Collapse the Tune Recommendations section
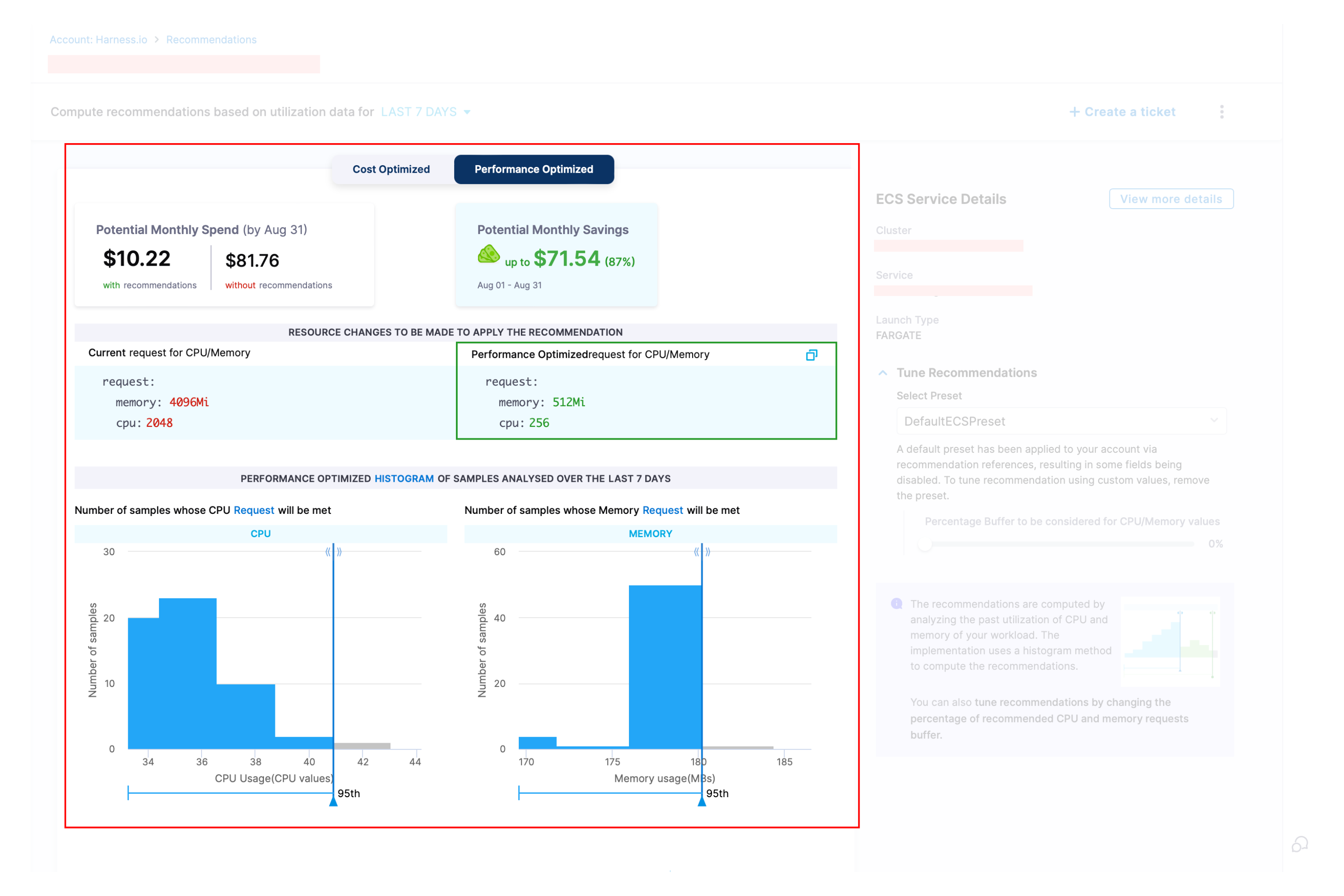Image resolution: width=1344 pixels, height=896 pixels. click(x=883, y=372)
